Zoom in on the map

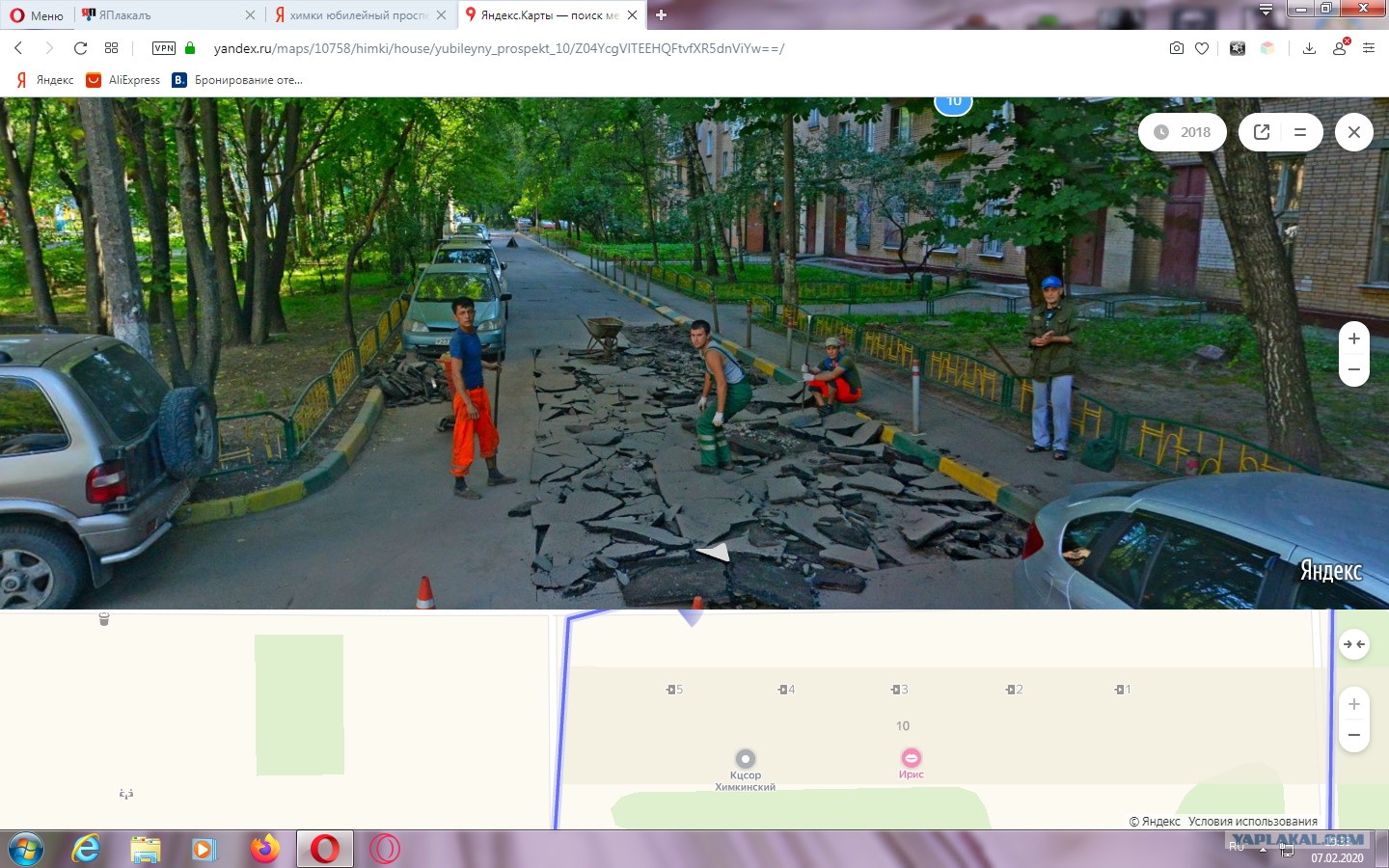coord(1354,704)
